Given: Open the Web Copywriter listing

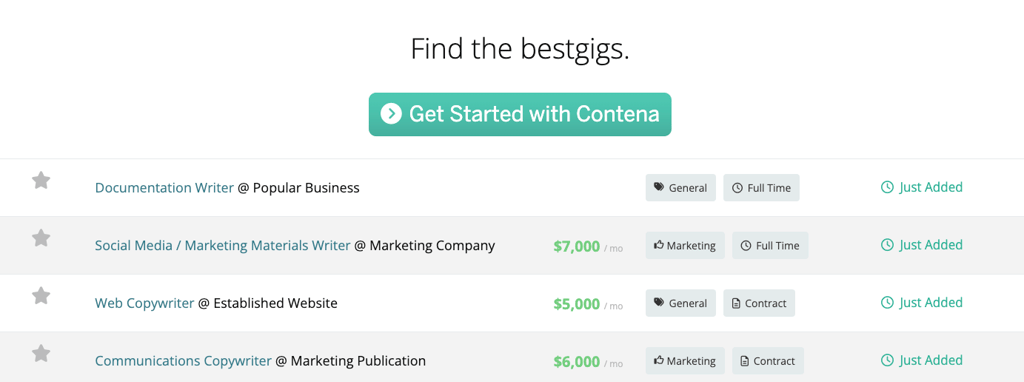Looking at the screenshot, I should 144,303.
